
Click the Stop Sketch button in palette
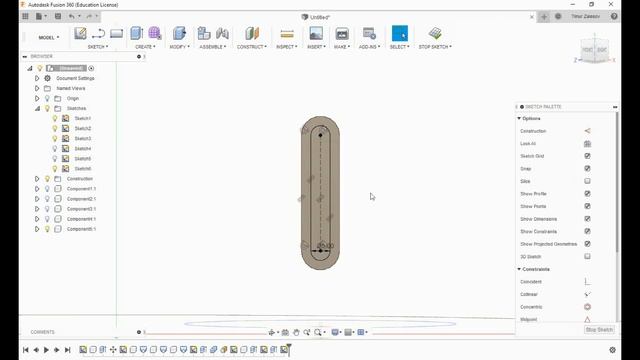[x=599, y=330]
